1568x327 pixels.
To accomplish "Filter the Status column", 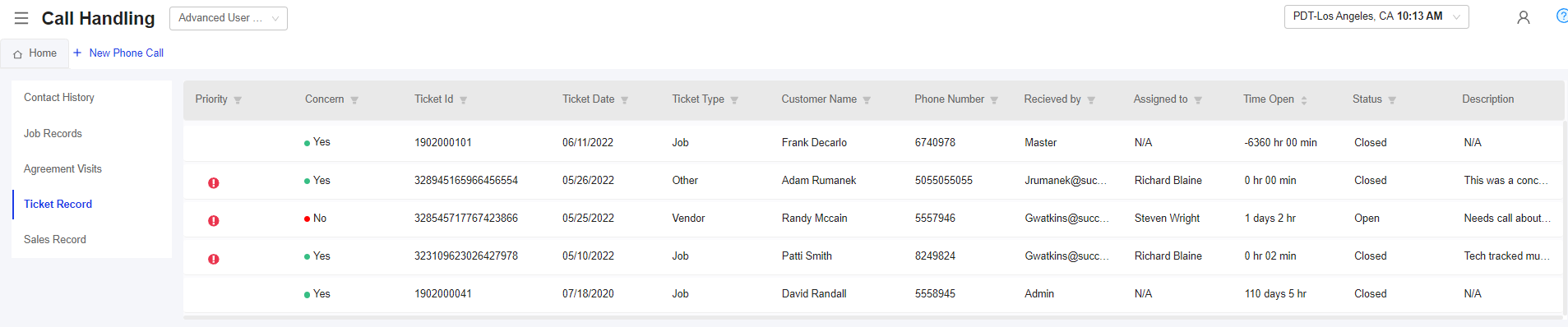I will (1392, 100).
